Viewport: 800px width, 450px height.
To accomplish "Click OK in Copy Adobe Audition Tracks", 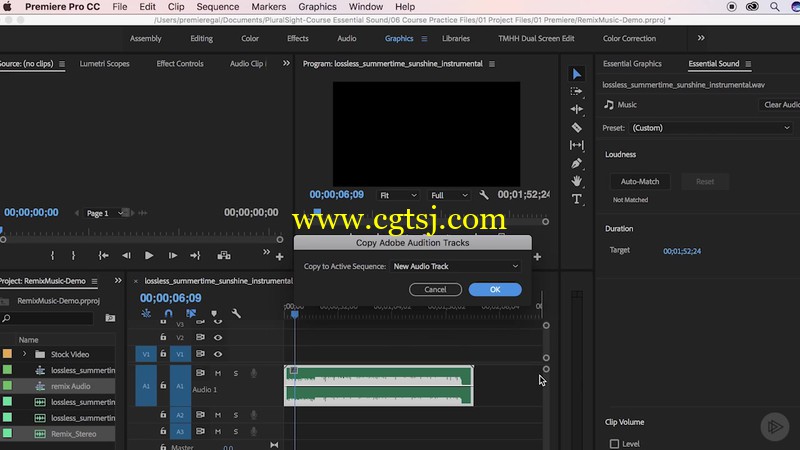I will pos(495,289).
